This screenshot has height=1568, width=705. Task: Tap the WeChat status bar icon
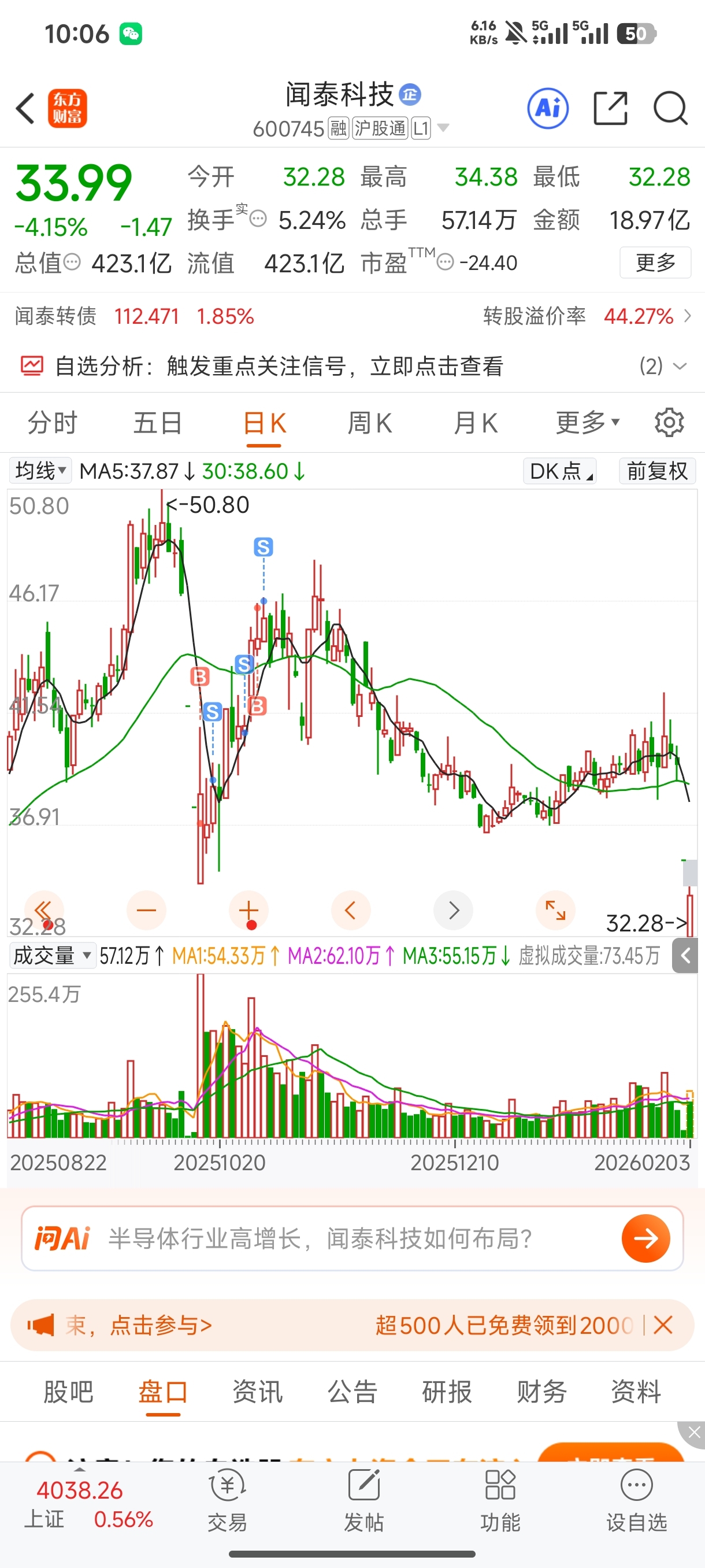pos(131,34)
